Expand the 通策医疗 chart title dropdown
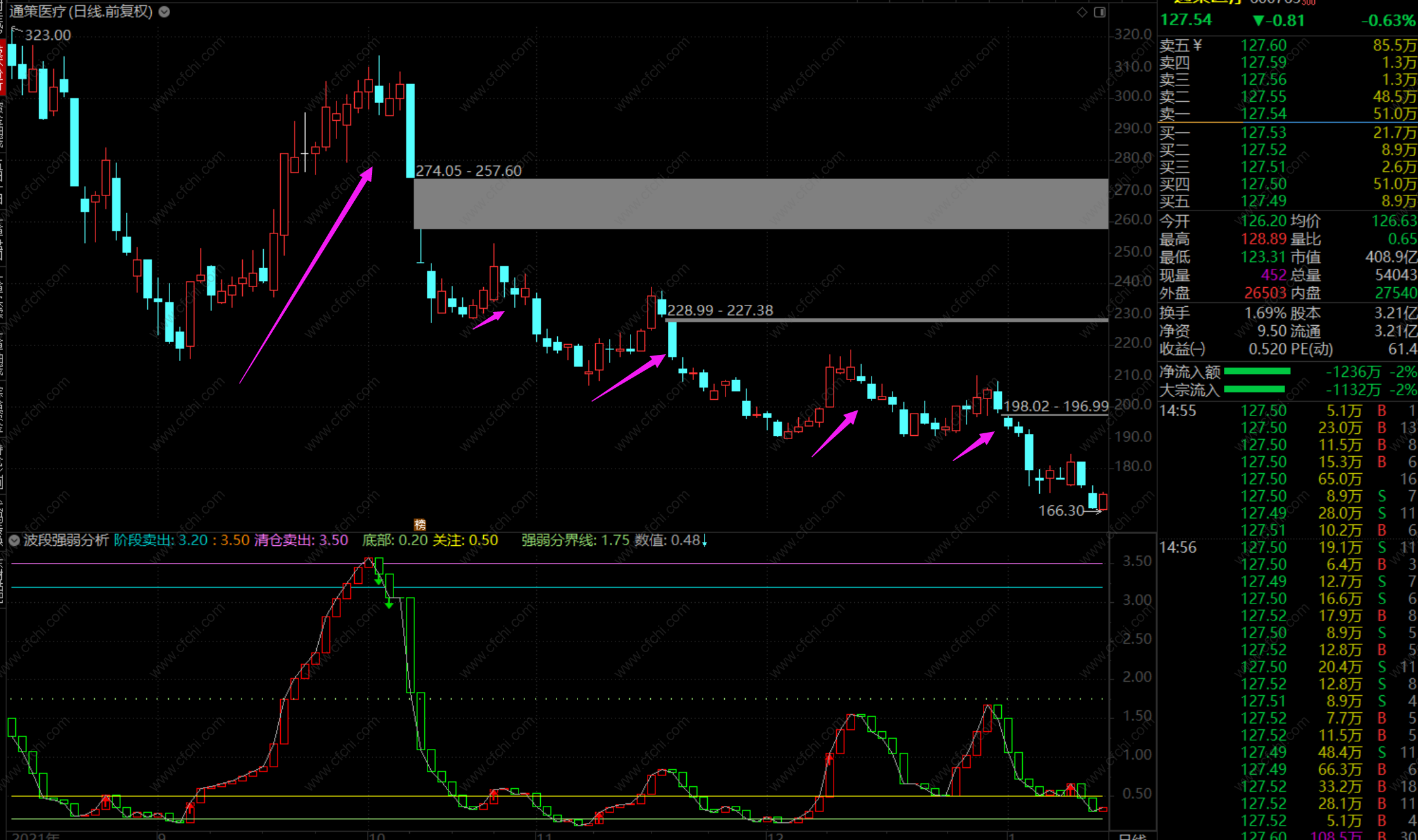This screenshot has height=840, width=1418. click(x=164, y=11)
